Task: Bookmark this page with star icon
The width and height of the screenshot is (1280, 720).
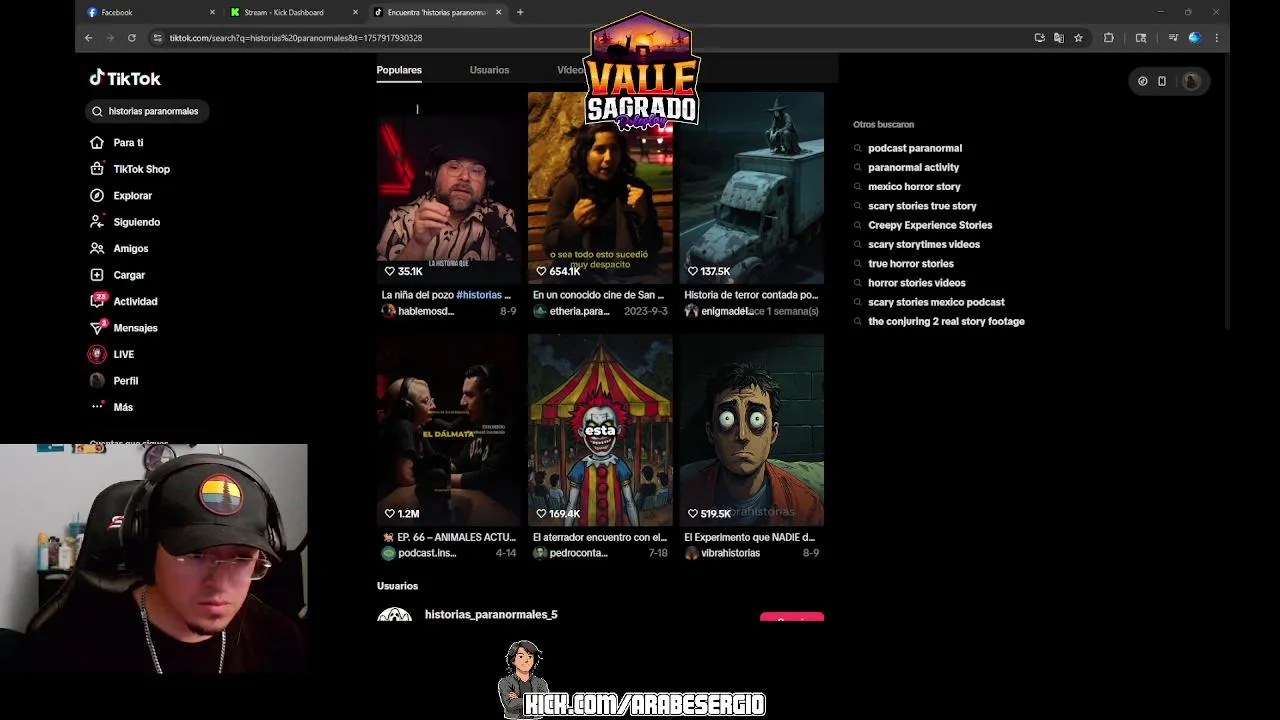Action: (x=1078, y=38)
